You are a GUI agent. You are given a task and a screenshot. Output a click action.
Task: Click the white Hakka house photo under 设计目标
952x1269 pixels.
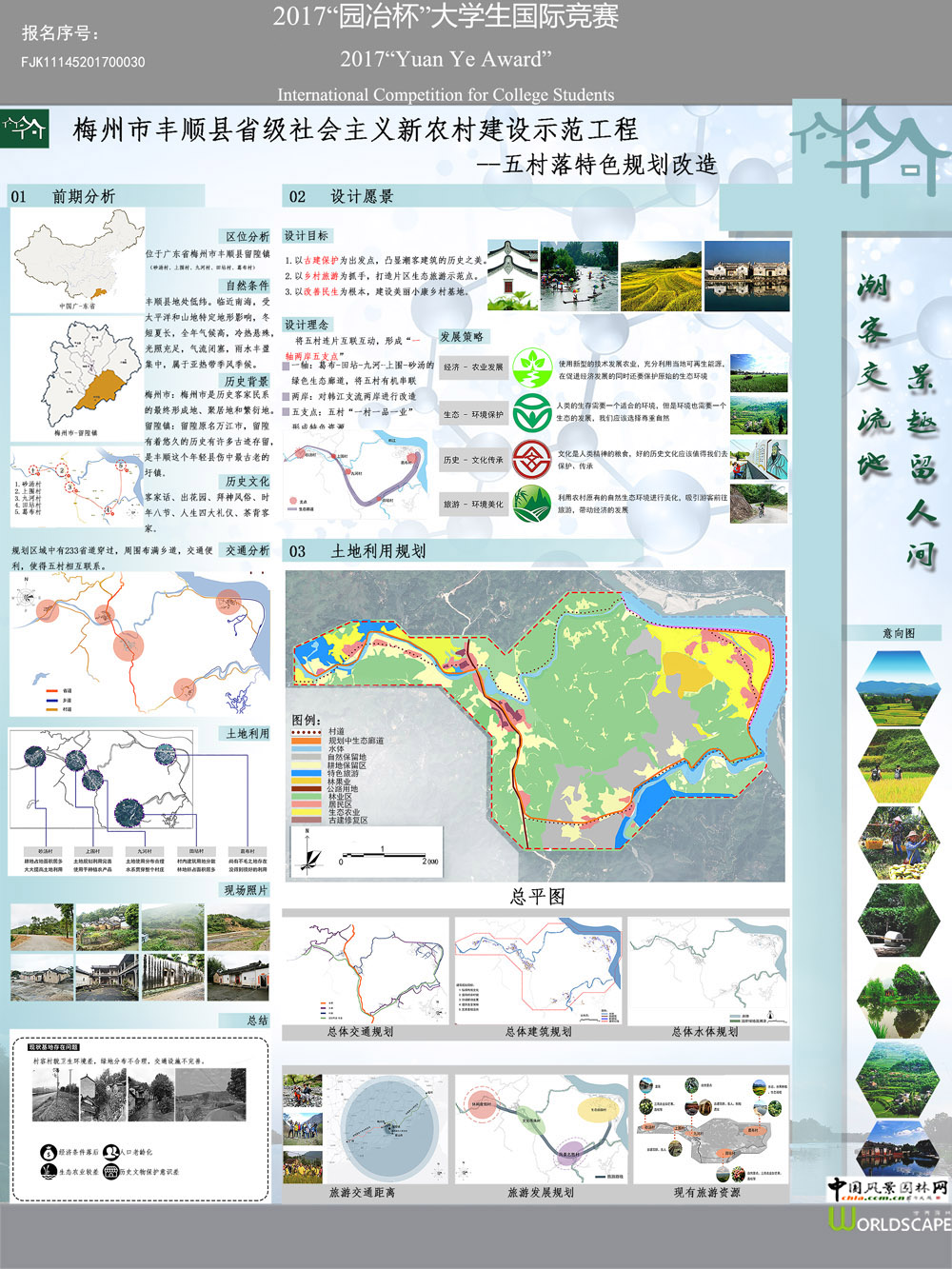512,275
